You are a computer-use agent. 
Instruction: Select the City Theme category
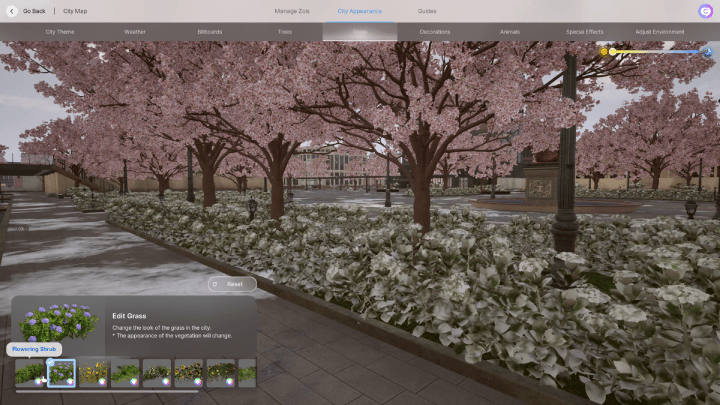(60, 32)
